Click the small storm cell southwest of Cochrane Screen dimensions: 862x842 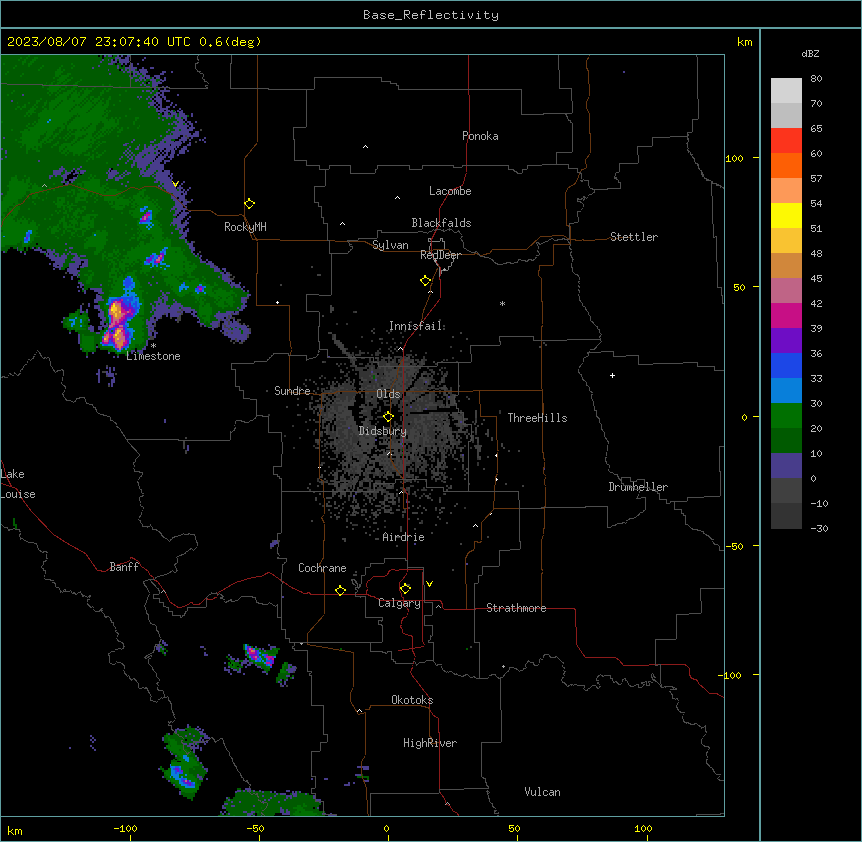coord(260,657)
